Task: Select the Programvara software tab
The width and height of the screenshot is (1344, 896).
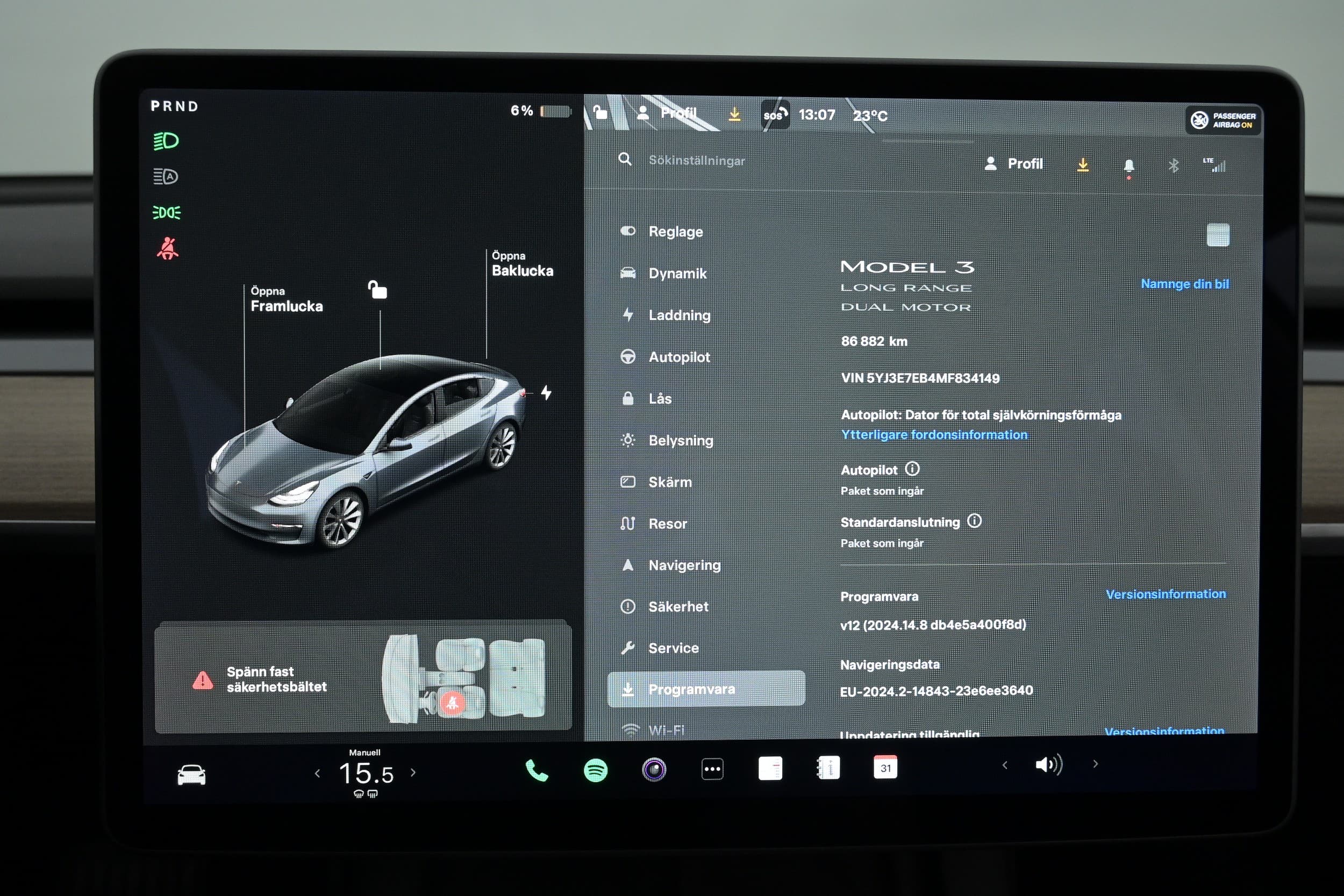Action: 706,689
